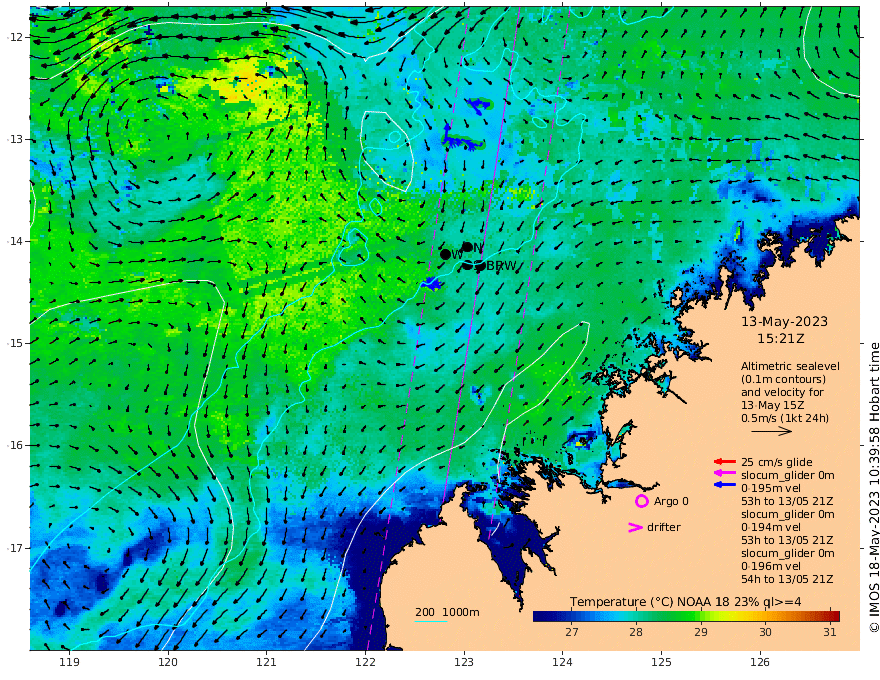Click the longitude axis label 122
The height and width of the screenshot is (680, 880).
pyautogui.click(x=365, y=662)
